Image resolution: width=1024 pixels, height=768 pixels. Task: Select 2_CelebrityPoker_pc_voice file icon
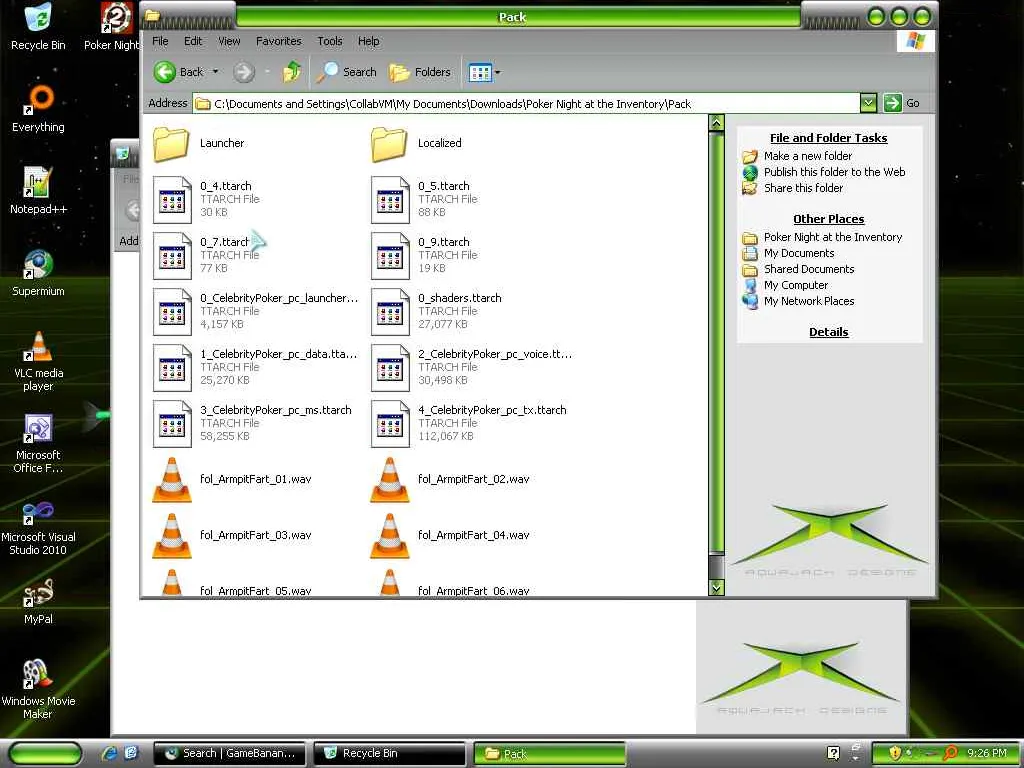coord(390,368)
